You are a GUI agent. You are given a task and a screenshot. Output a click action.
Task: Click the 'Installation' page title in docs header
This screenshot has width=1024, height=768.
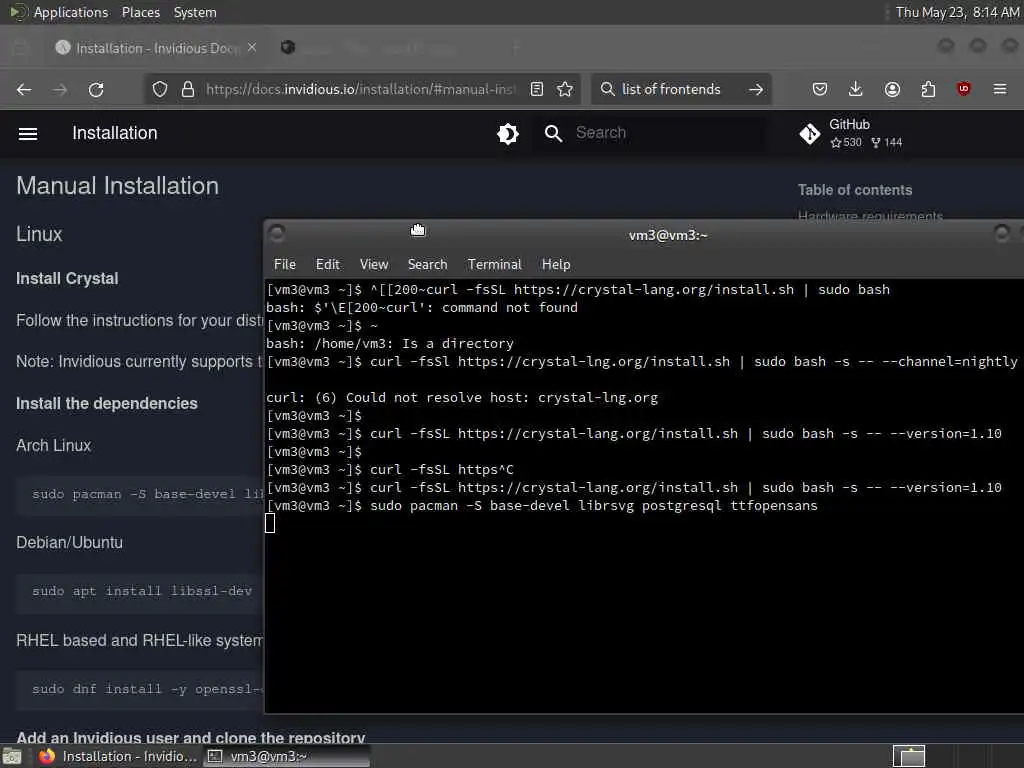click(115, 133)
